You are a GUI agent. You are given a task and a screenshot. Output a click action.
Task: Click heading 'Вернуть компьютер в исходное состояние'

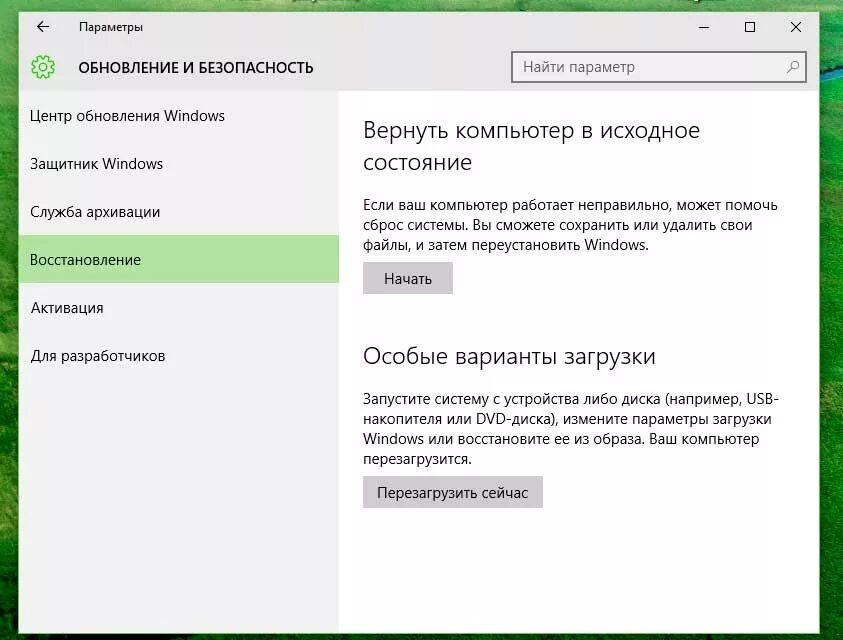[531, 146]
